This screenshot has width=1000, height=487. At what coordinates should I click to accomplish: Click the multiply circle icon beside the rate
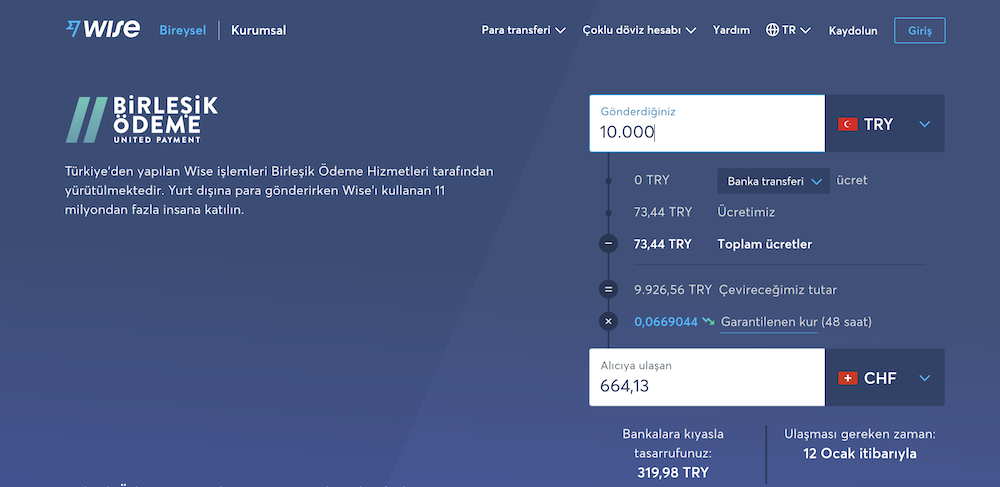pyautogui.click(x=608, y=321)
